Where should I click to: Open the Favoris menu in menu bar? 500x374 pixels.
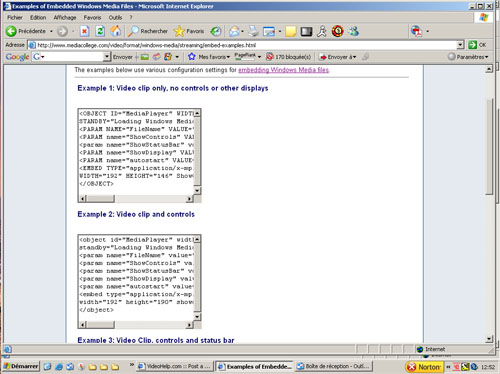(92, 17)
